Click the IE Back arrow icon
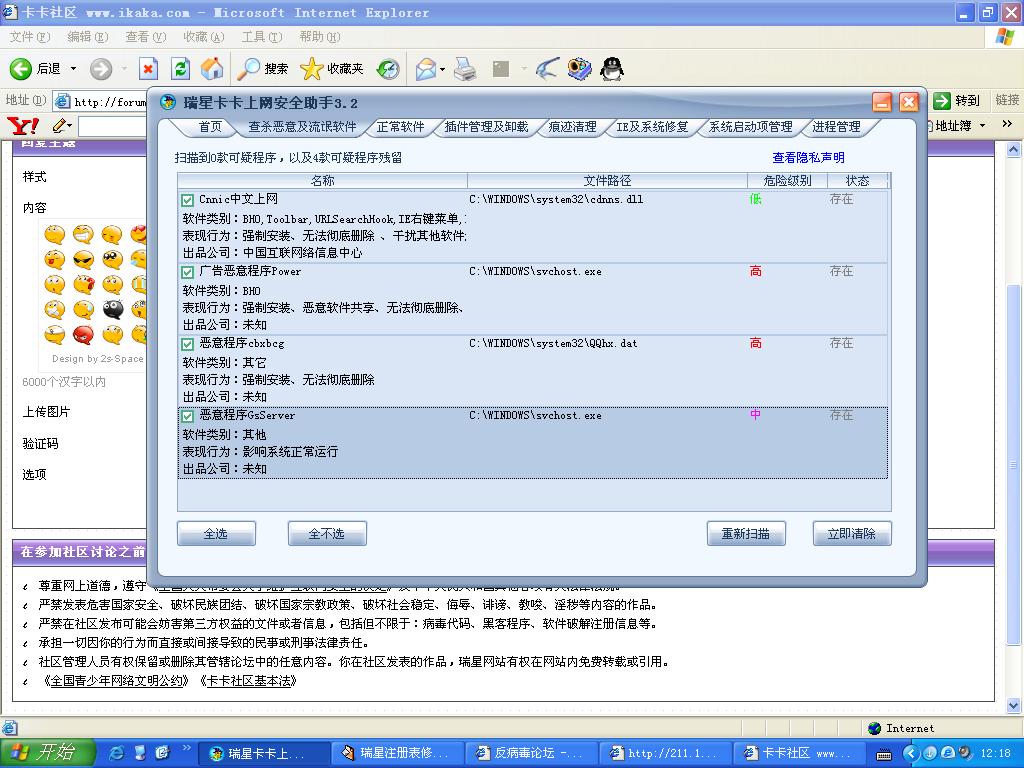1024x768 pixels. click(20, 69)
